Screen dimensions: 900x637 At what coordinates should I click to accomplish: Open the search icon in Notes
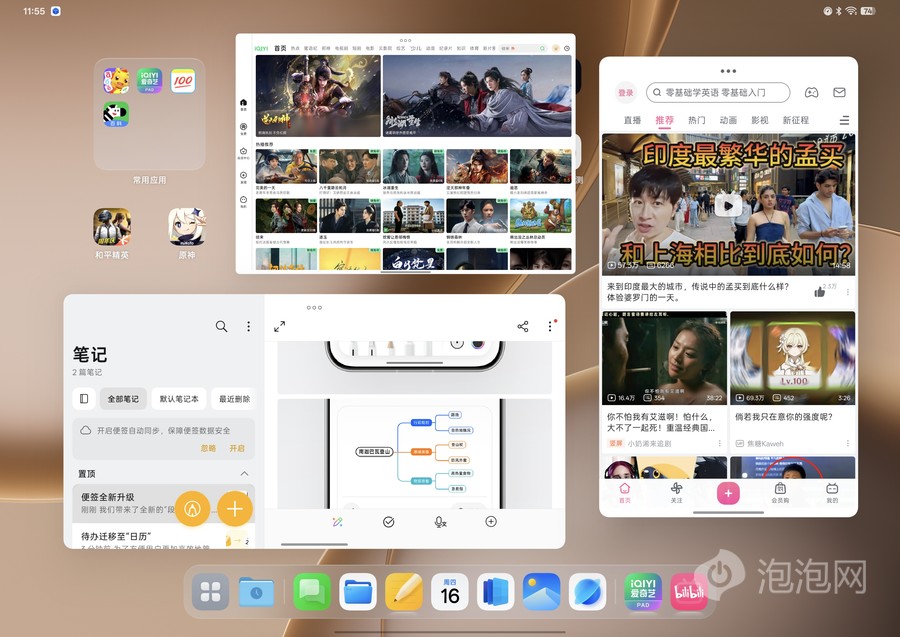(221, 326)
